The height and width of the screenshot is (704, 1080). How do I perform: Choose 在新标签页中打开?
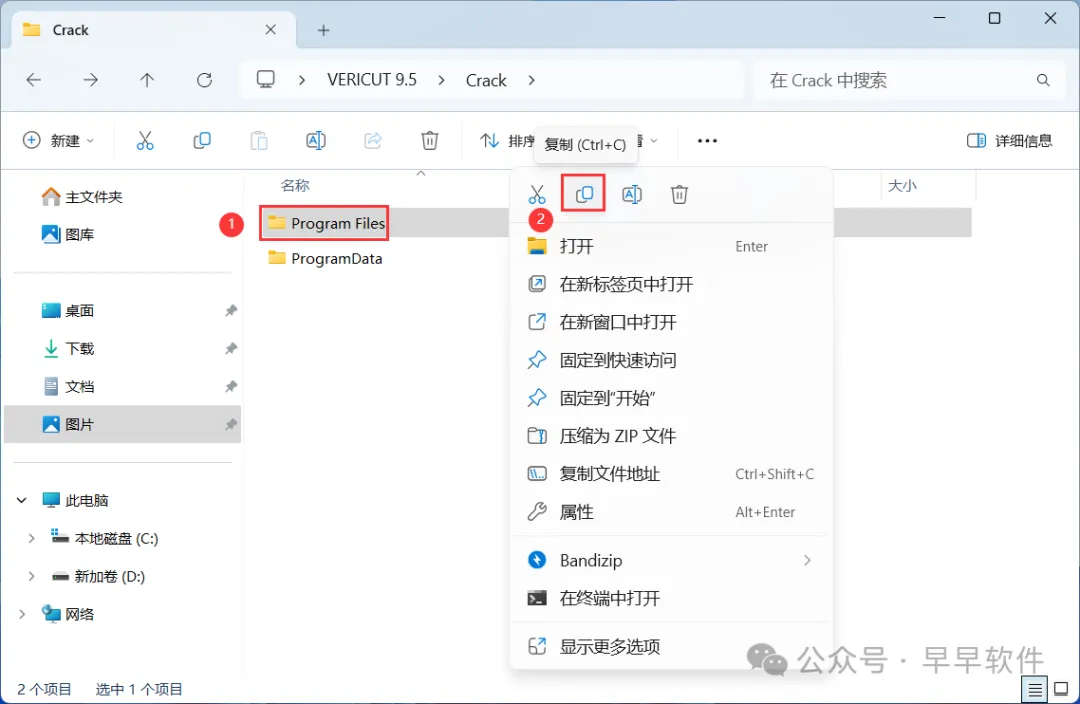[672, 284]
